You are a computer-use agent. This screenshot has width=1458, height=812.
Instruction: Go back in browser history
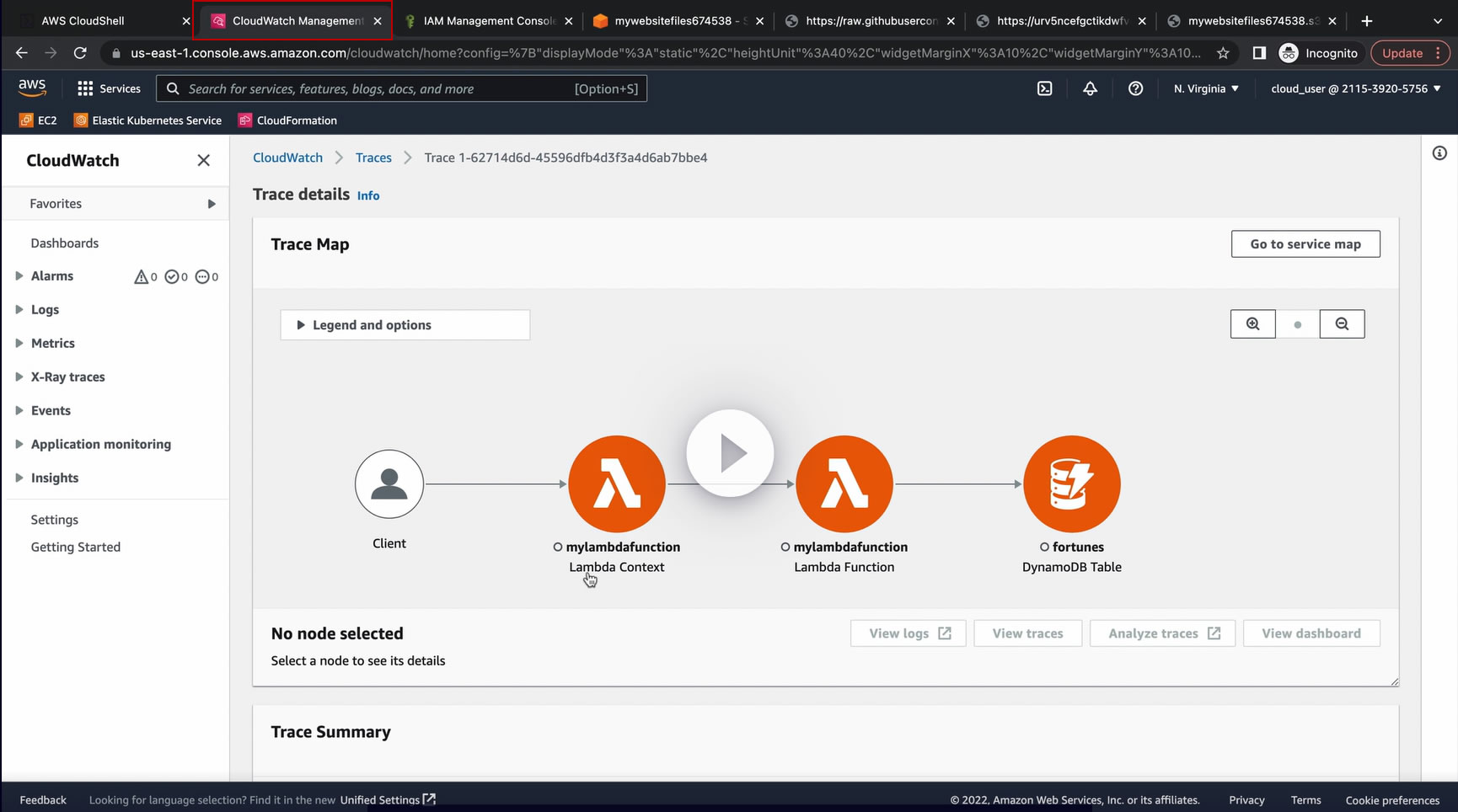pyautogui.click(x=22, y=53)
